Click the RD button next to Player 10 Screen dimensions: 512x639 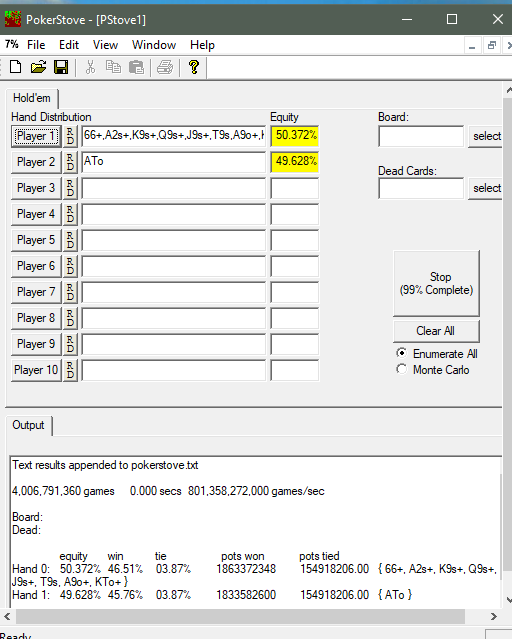coord(70,370)
